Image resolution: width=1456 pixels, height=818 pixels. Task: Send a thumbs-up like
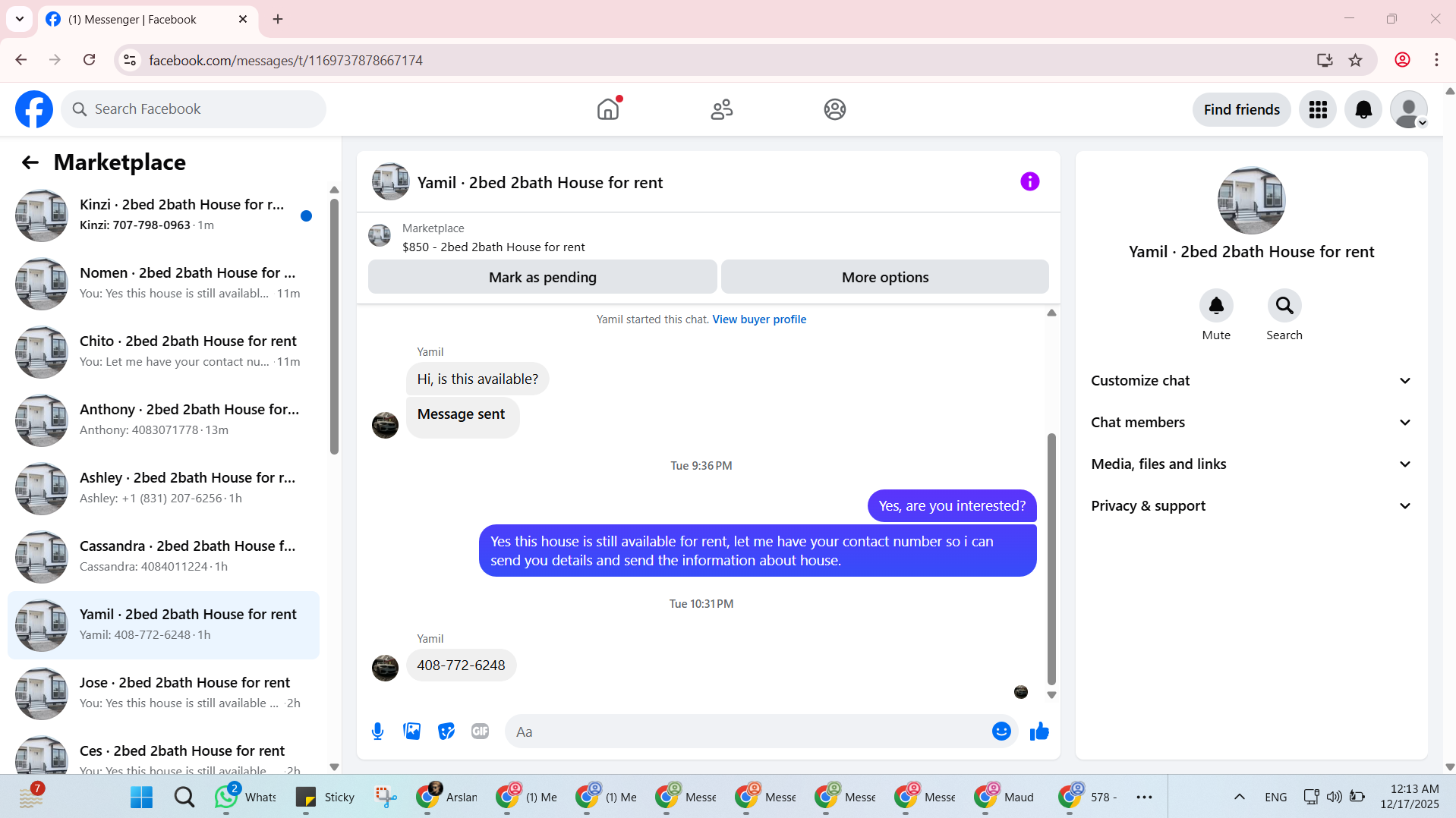pos(1039,731)
